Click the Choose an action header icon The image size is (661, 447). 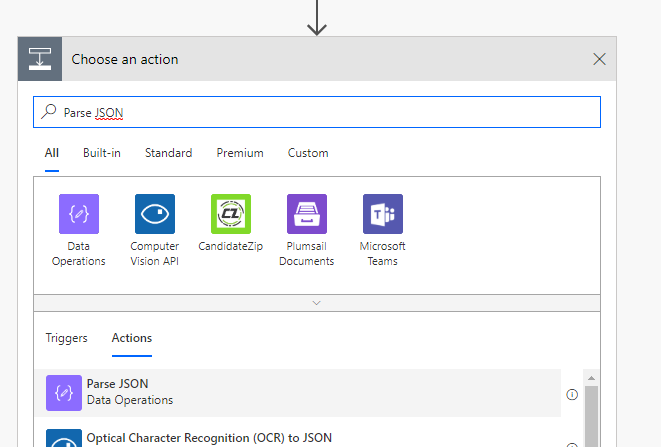(40, 59)
